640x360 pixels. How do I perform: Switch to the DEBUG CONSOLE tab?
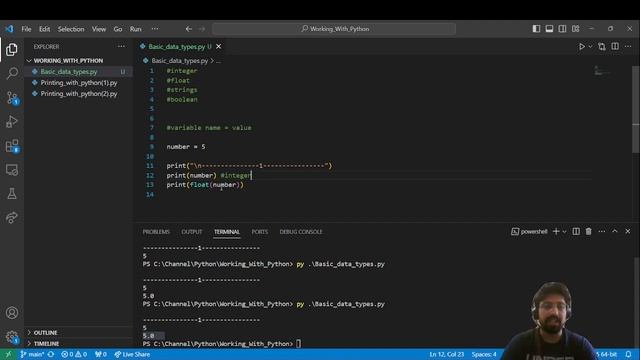coord(301,232)
